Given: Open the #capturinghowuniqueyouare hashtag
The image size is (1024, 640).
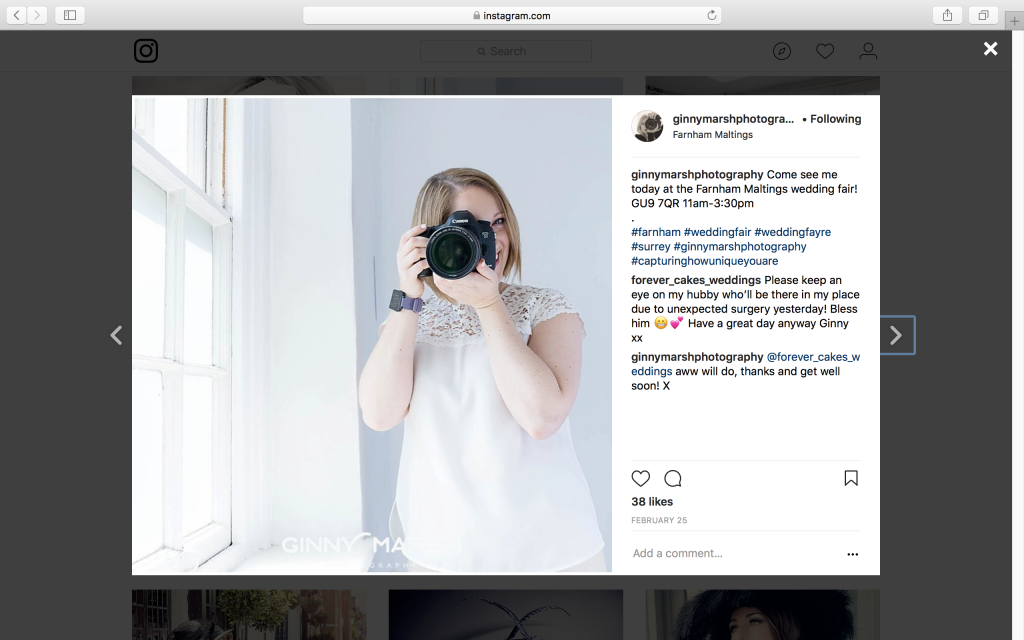Looking at the screenshot, I should point(705,261).
